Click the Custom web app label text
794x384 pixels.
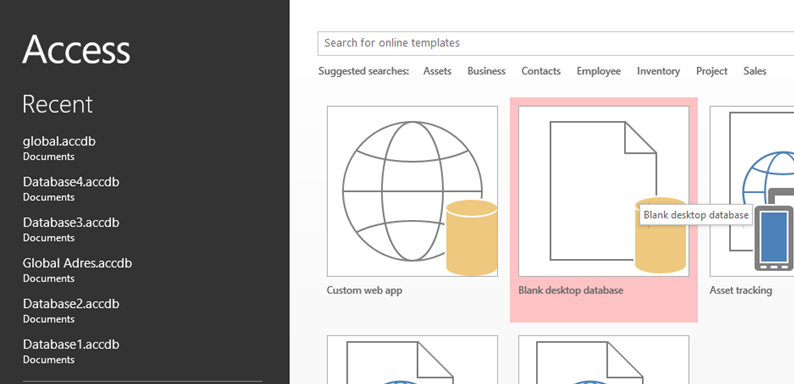tap(365, 291)
